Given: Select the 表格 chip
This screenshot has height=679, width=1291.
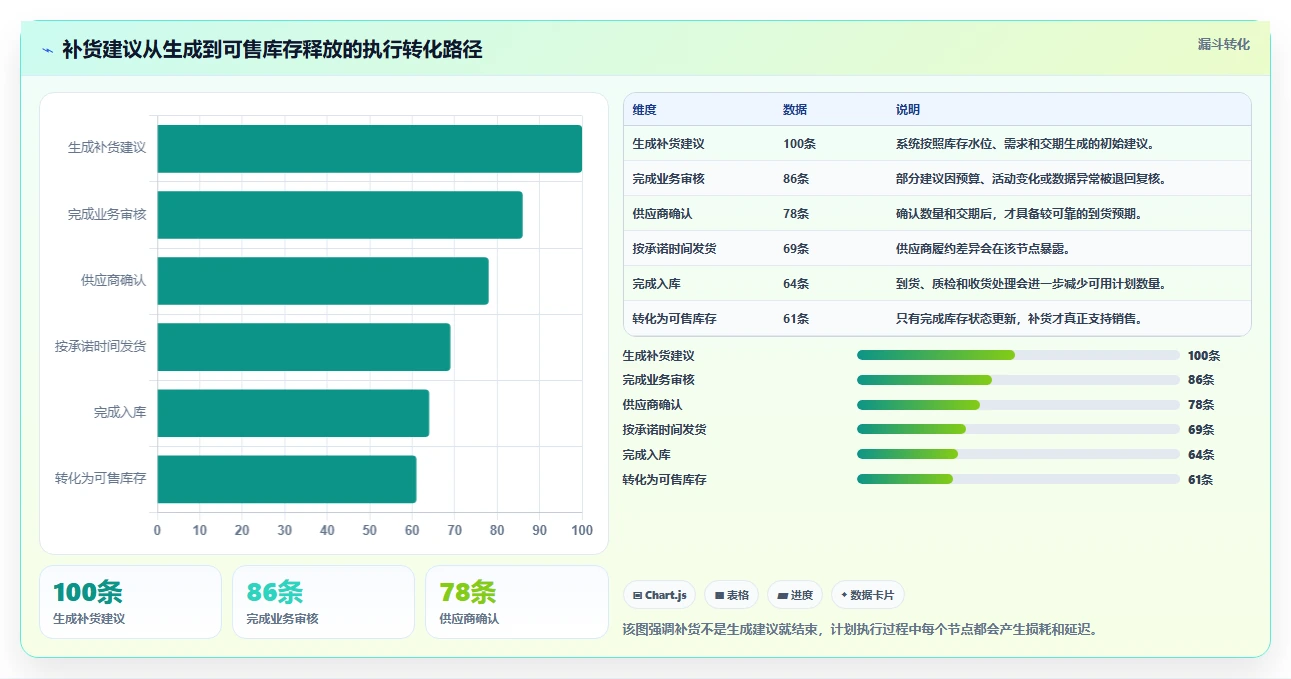Looking at the screenshot, I should pyautogui.click(x=731, y=595).
